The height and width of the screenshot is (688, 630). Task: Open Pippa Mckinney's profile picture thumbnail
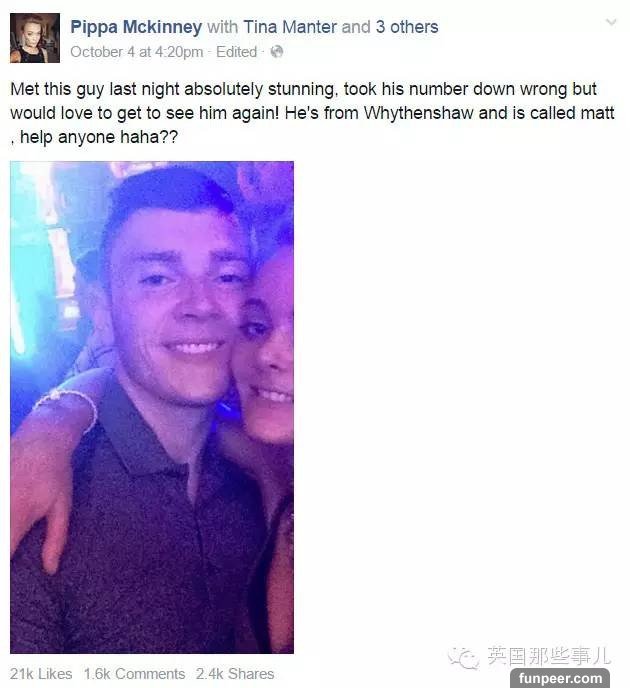35,38
